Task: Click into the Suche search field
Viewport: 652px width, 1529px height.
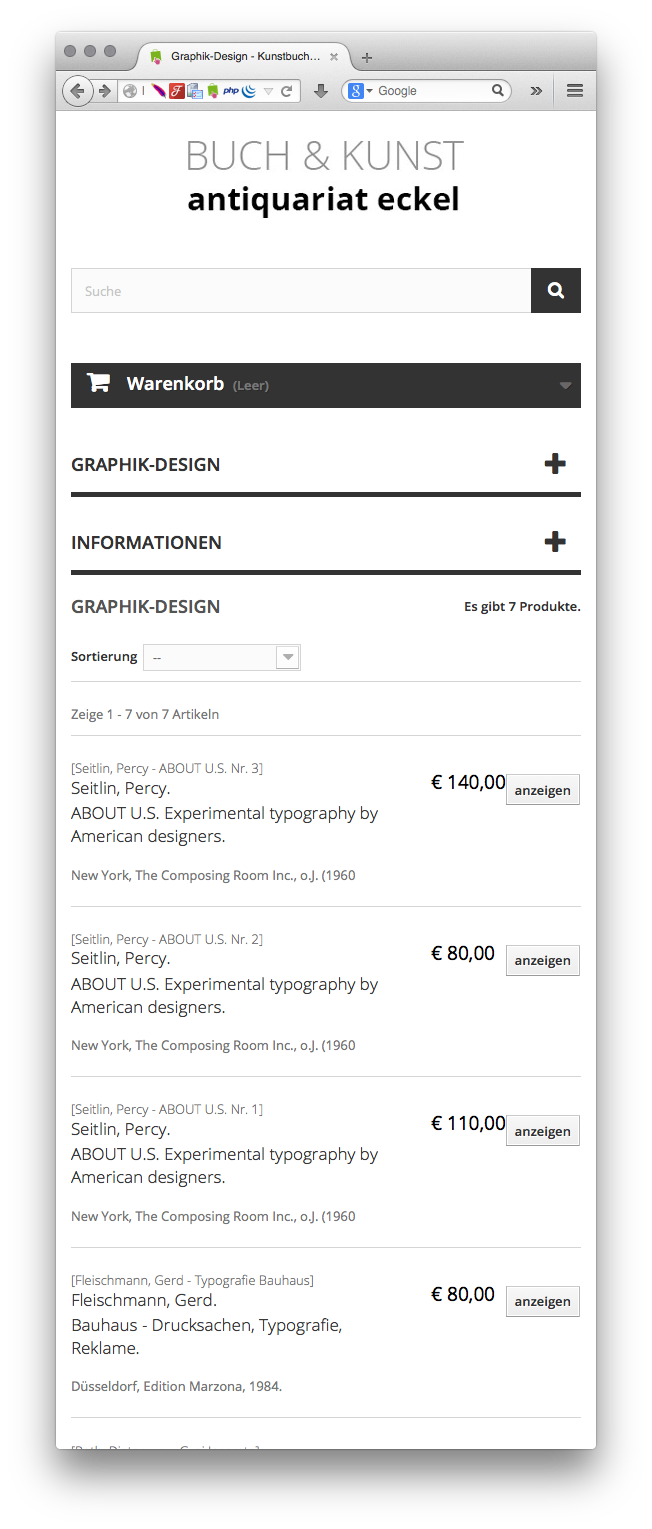Action: 300,291
